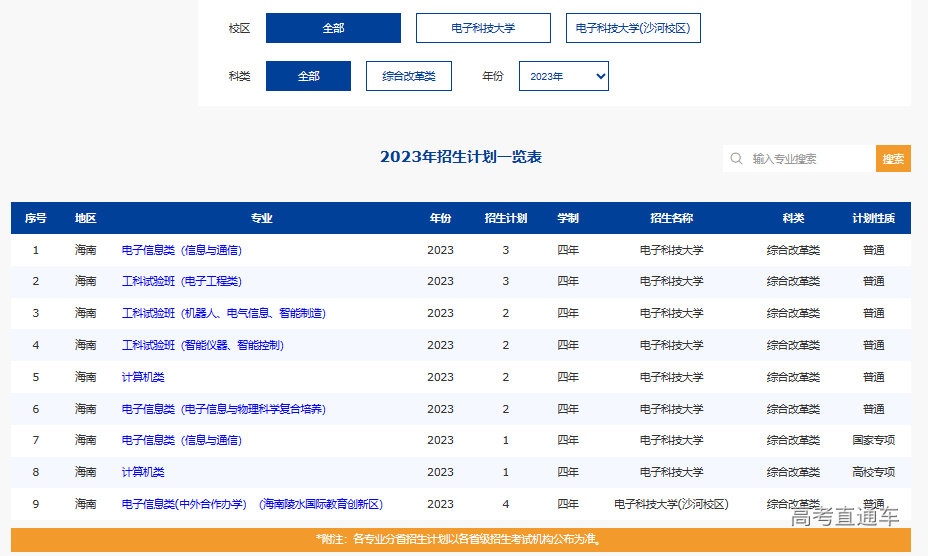Open 工科试验班 (智能仪器、智能控制) link
The image size is (928, 556).
[x=203, y=345]
